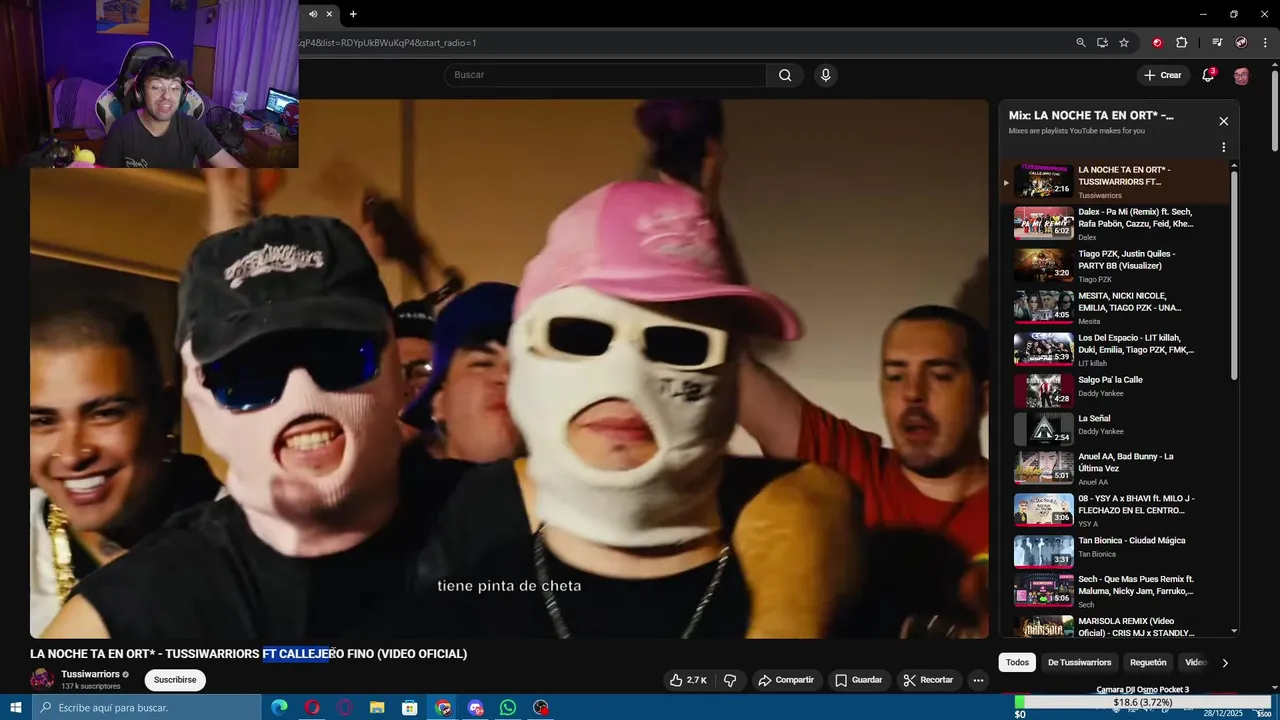
Task: Click the video title text
Action: click(248, 654)
